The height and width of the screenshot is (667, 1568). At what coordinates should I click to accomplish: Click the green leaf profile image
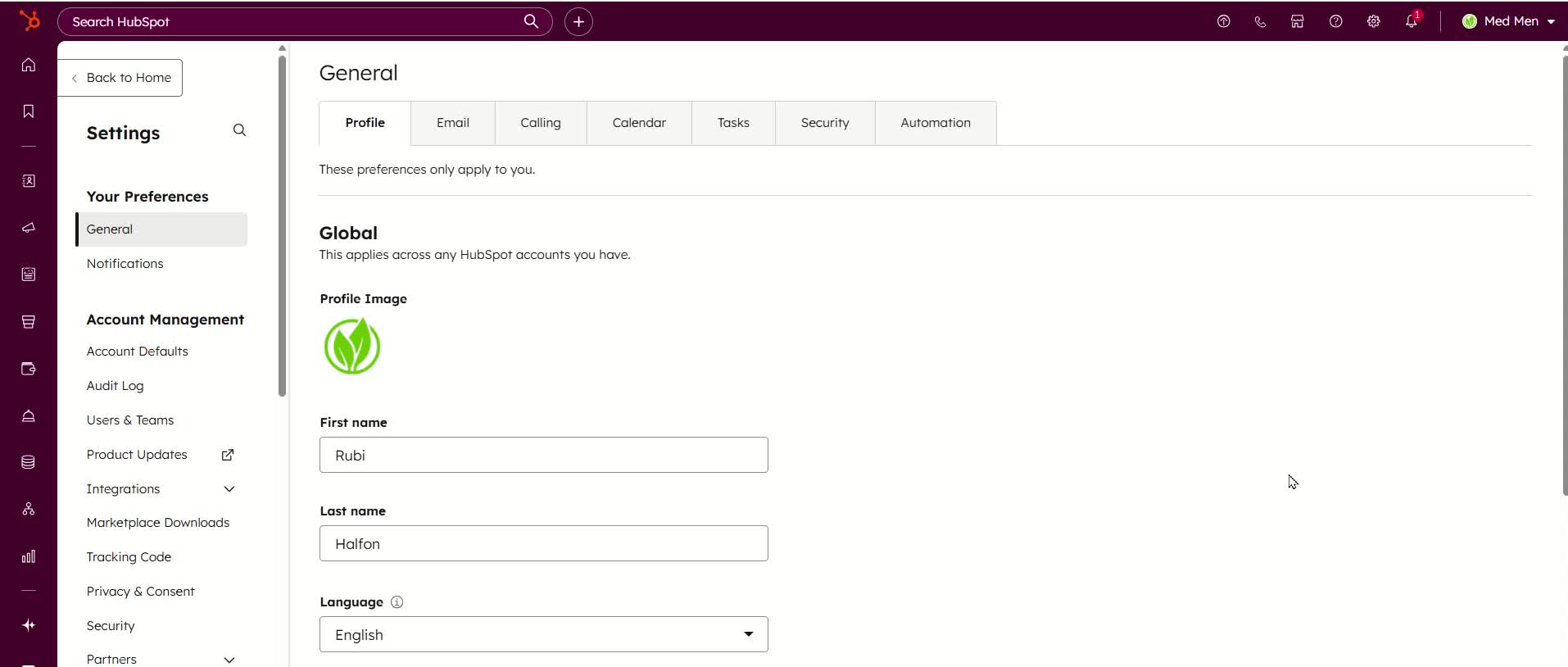[352, 347]
